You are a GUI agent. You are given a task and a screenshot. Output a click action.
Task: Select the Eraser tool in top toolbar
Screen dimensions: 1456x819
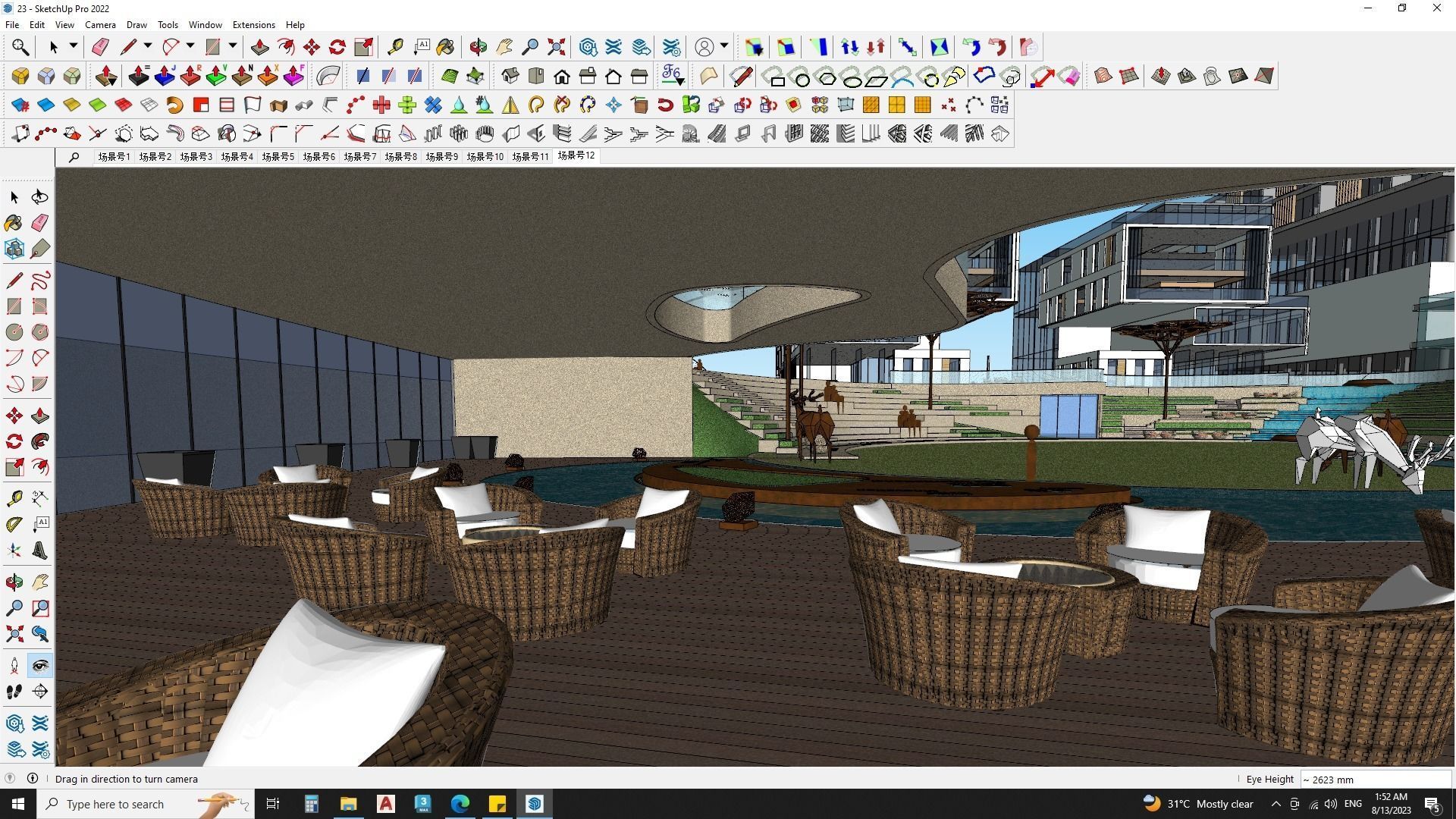100,47
